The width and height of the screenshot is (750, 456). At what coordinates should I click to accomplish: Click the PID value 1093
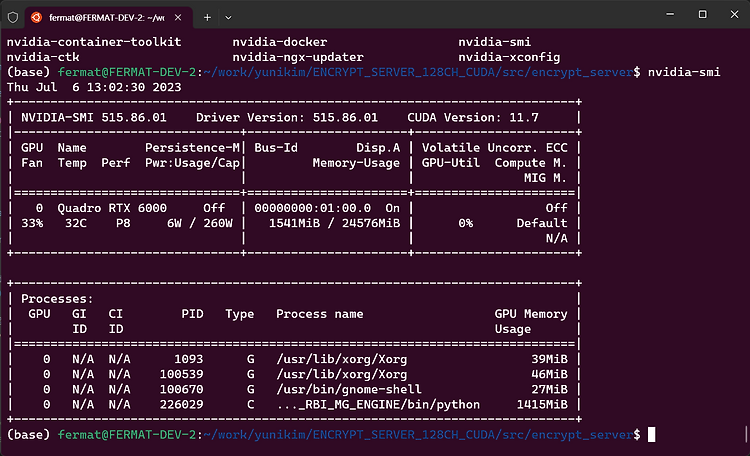pyautogui.click(x=188, y=359)
